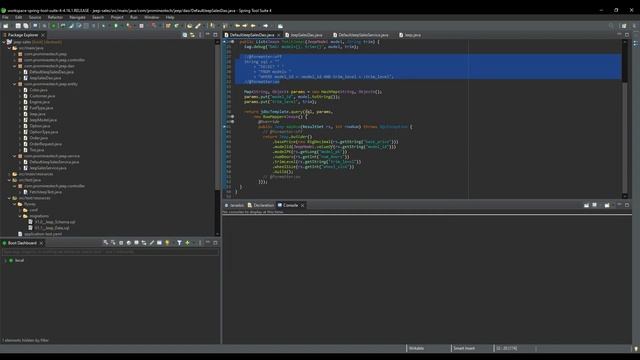Image resolution: width=640 pixels, height=360 pixels.
Task: Close the Package Explorer view
Action: tap(42, 35)
